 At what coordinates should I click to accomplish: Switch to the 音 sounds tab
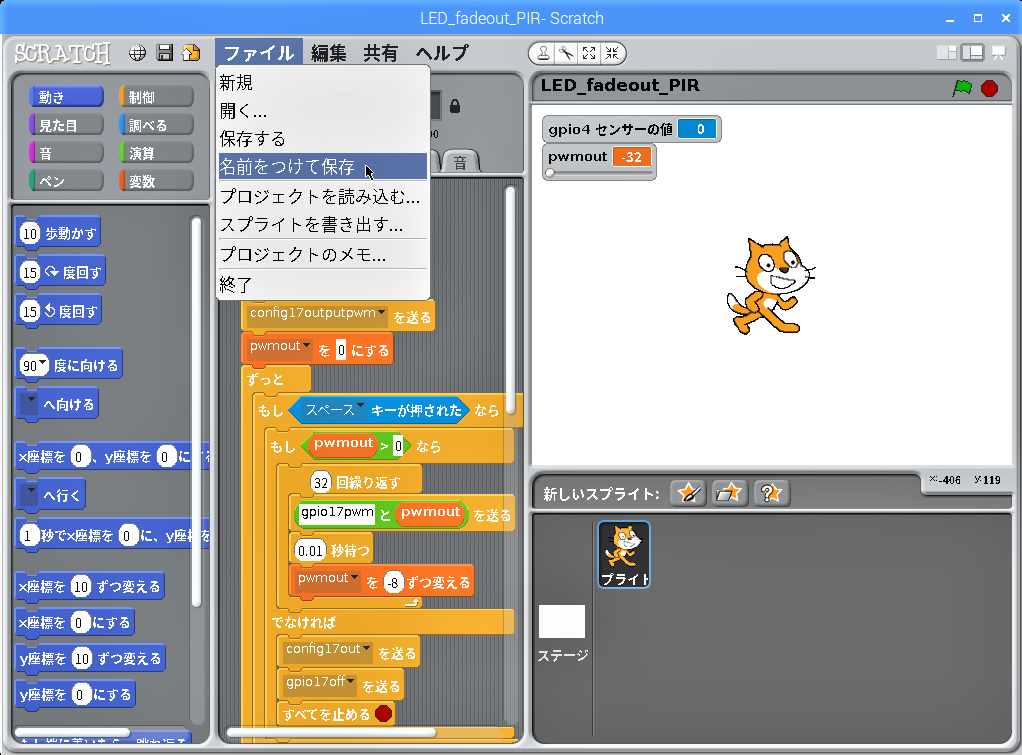point(460,162)
